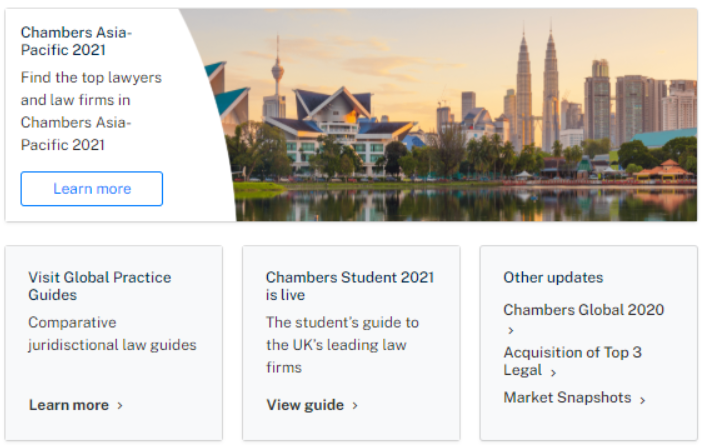Open the Market Snapshots link
Viewport: 706px width, 446px height.
tap(567, 397)
